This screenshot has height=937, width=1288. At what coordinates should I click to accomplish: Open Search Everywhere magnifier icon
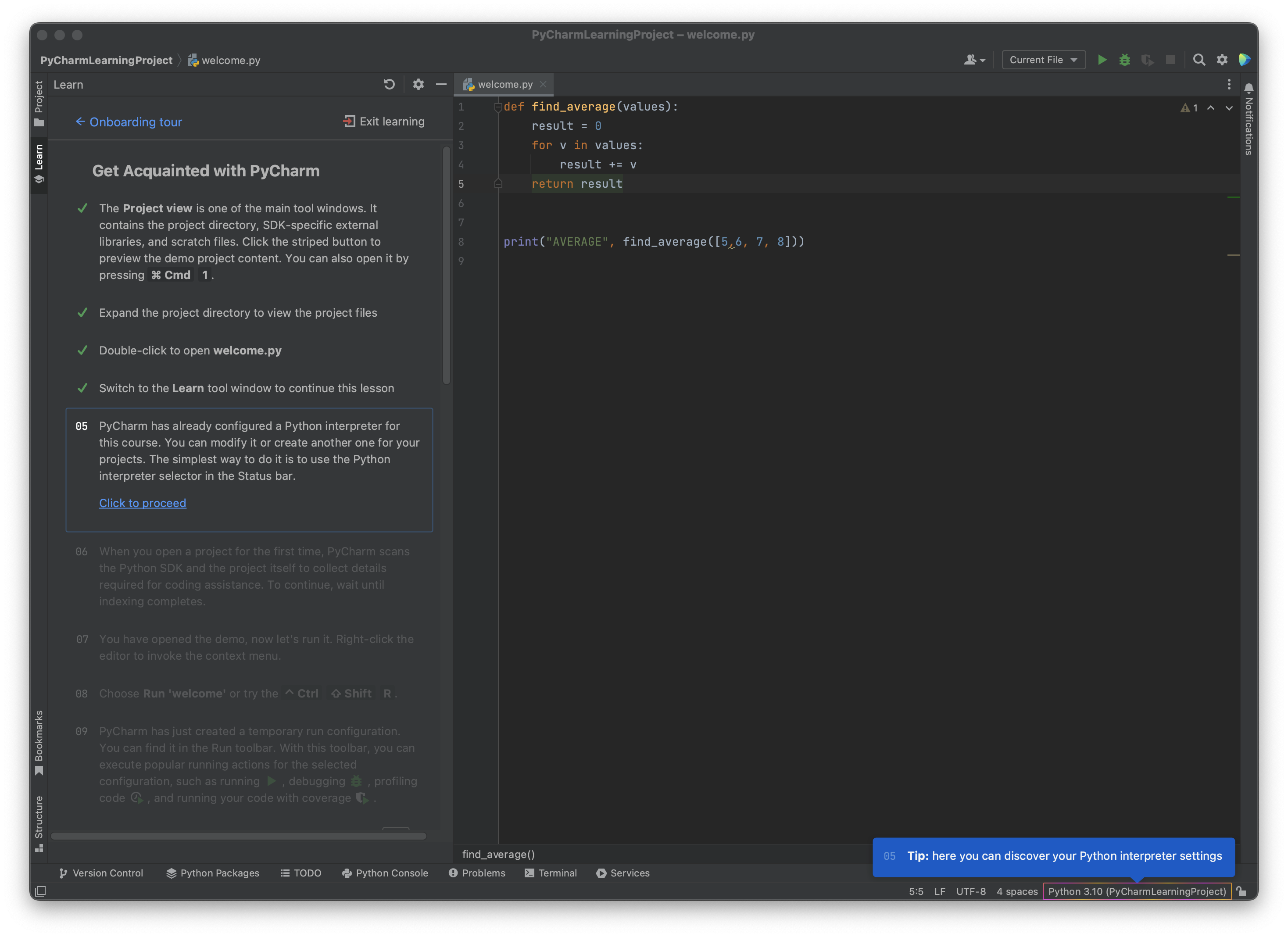pyautogui.click(x=1199, y=60)
